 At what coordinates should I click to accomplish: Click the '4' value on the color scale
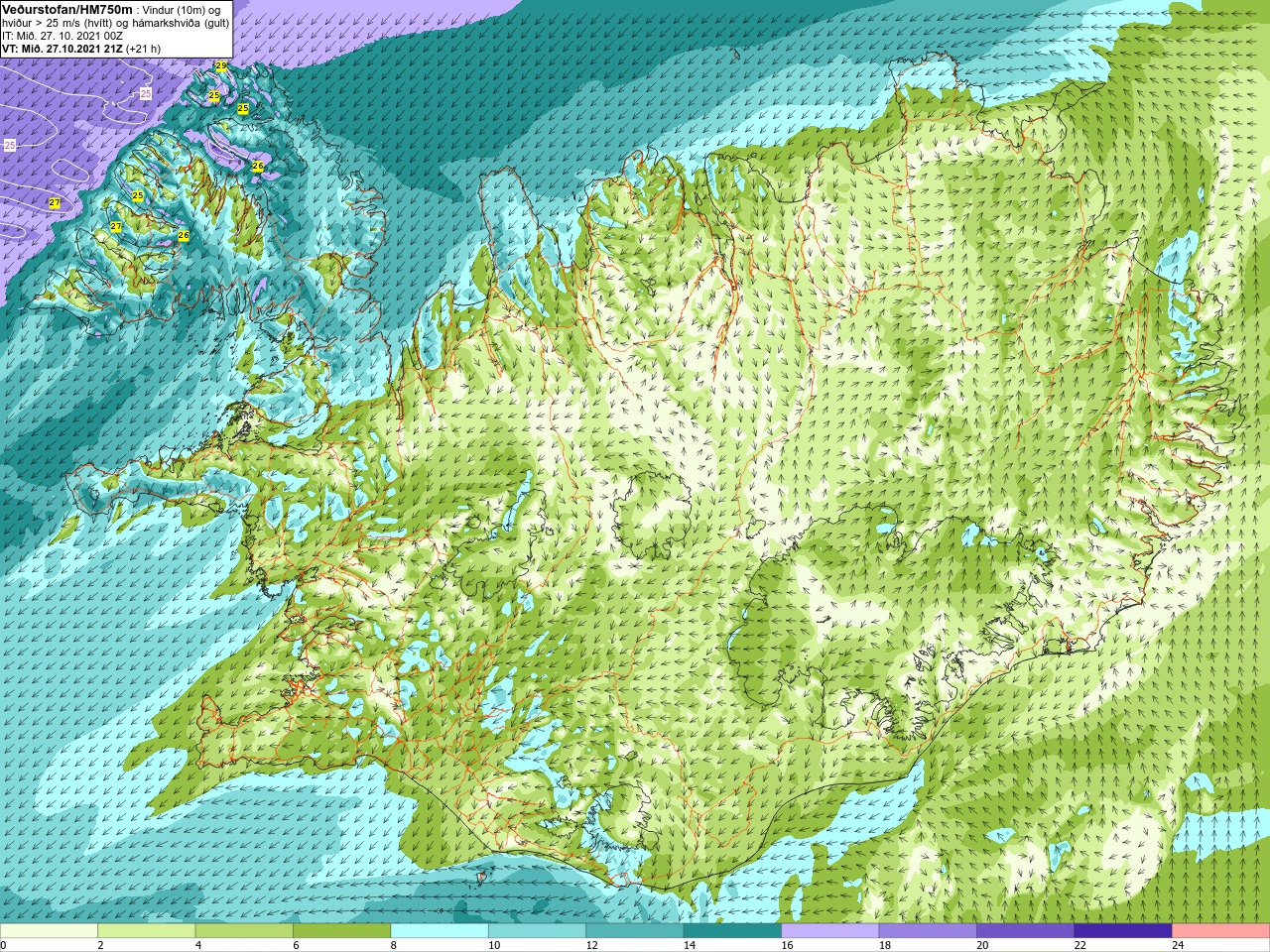click(198, 945)
